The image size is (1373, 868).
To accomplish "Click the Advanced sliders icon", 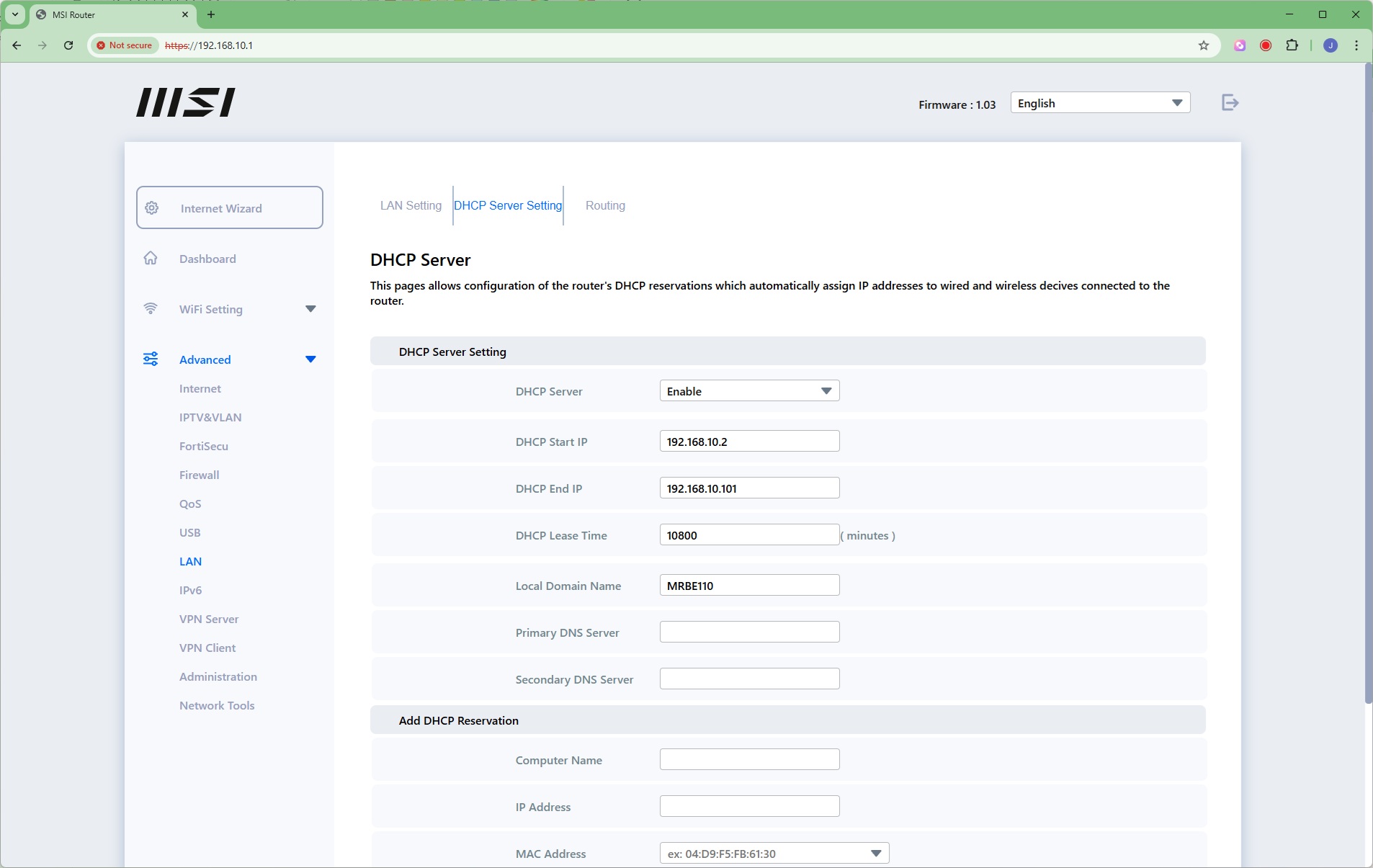I will coord(151,359).
